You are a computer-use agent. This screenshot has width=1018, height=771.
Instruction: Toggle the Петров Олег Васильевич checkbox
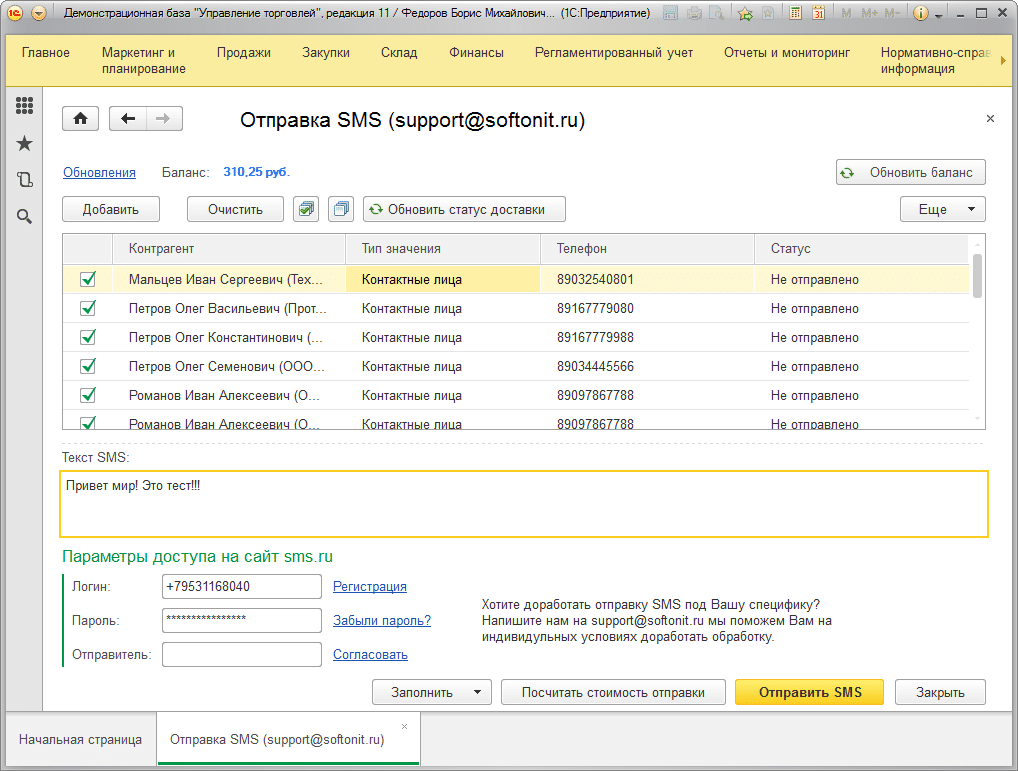(x=88, y=309)
